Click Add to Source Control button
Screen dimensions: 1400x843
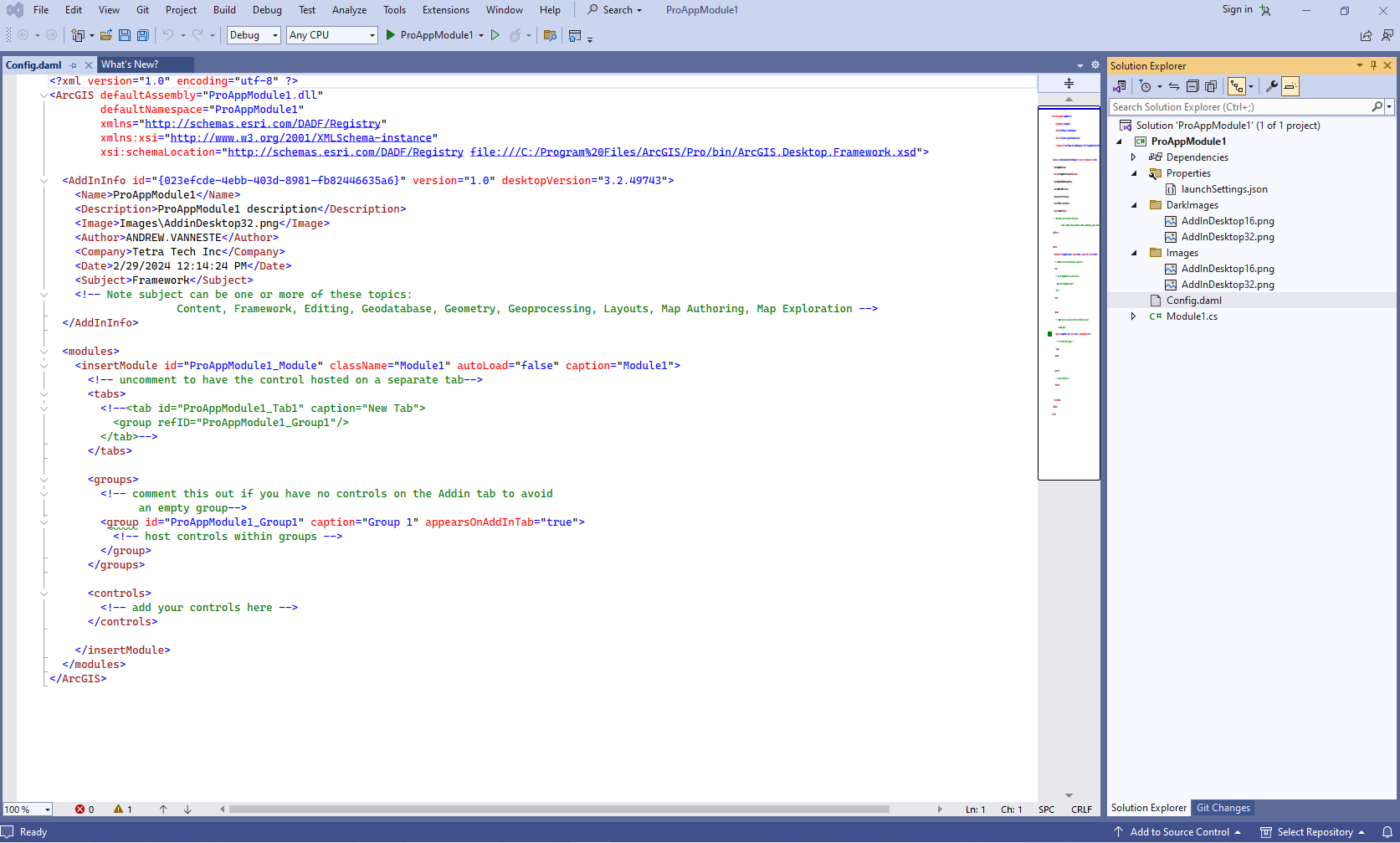pos(1177,832)
